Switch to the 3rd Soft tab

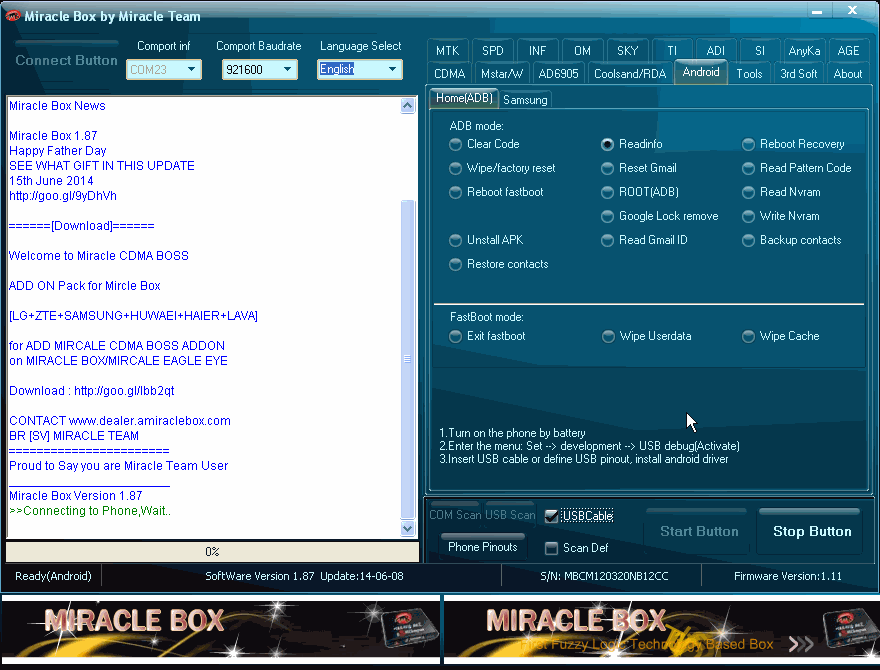pyautogui.click(x=799, y=74)
